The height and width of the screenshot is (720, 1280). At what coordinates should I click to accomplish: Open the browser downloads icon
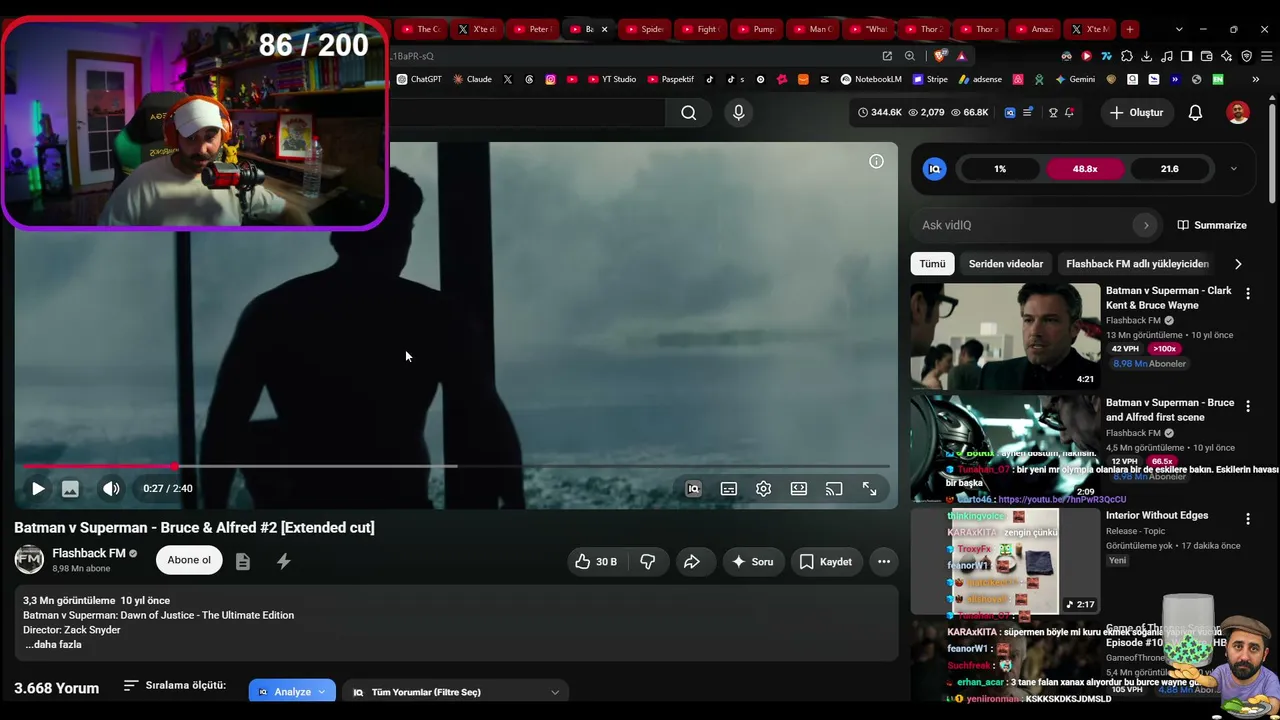point(1147,56)
